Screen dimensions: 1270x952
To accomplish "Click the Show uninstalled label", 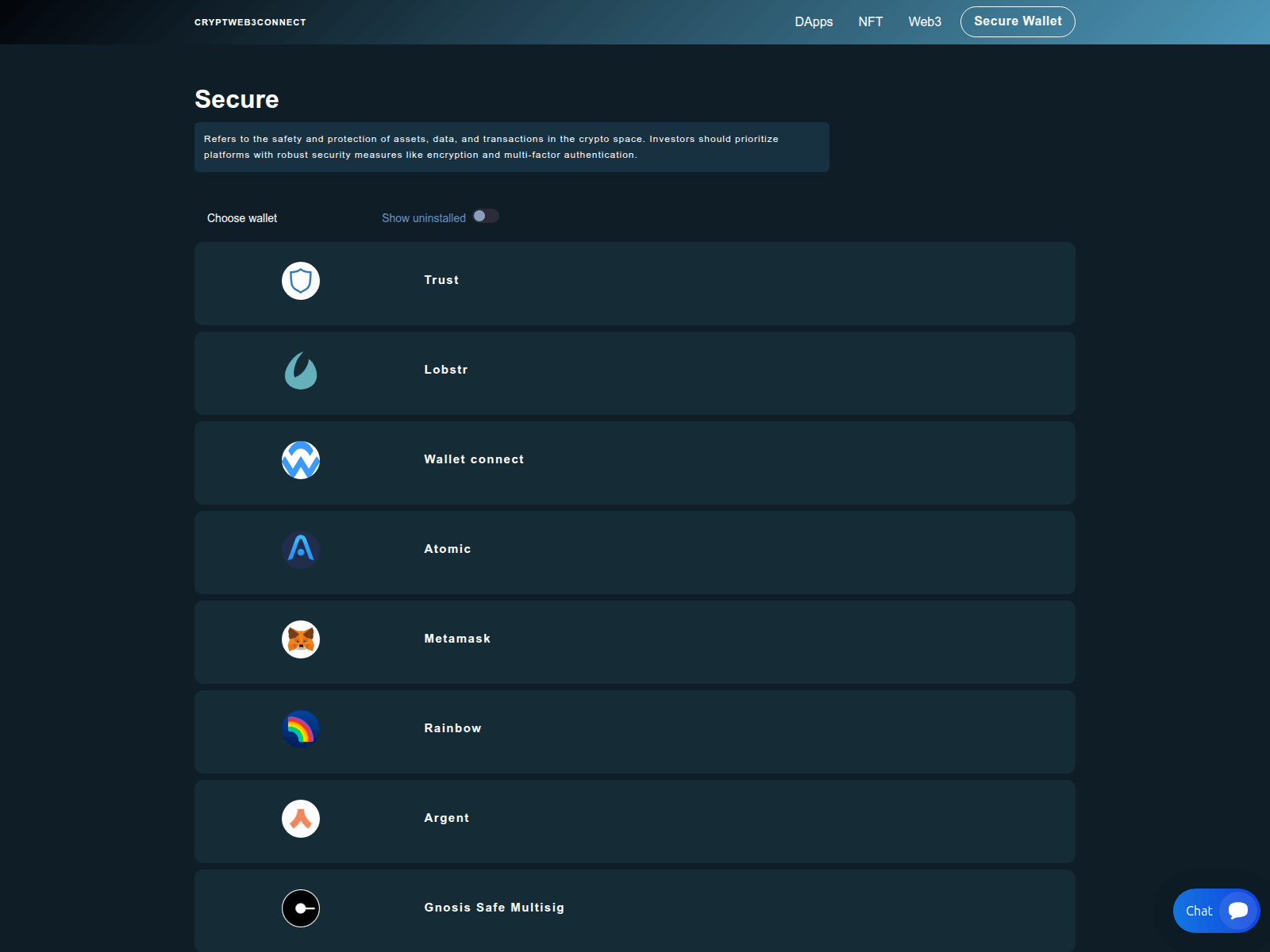I will tap(424, 218).
